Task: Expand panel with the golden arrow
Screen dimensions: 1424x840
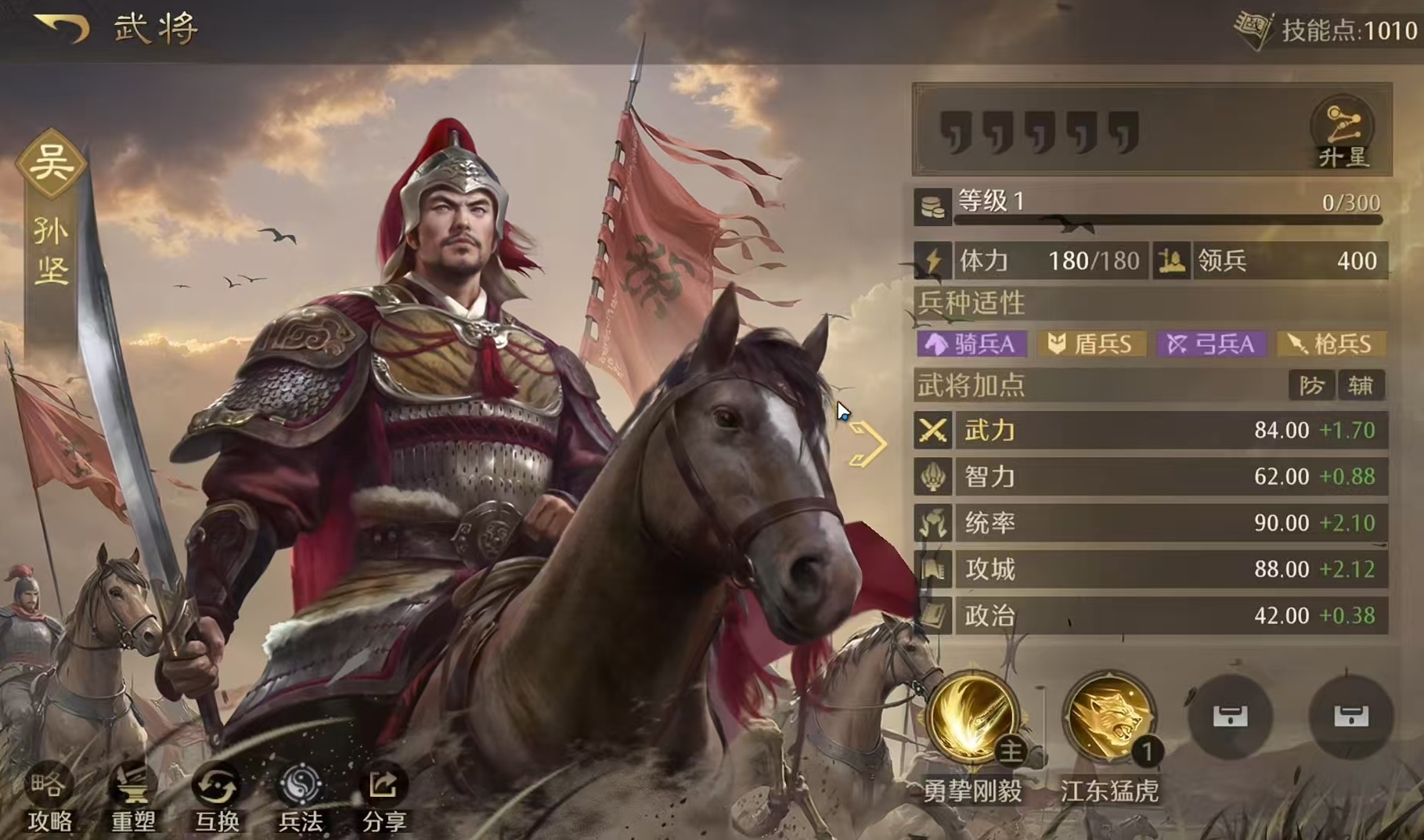Action: [x=867, y=444]
